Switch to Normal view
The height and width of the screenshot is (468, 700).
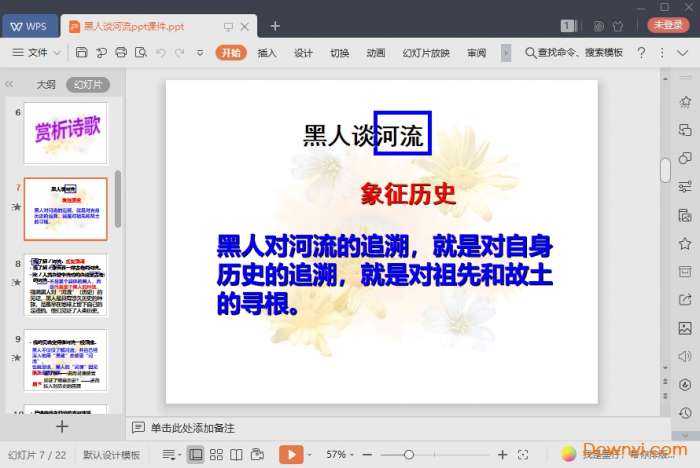195,455
